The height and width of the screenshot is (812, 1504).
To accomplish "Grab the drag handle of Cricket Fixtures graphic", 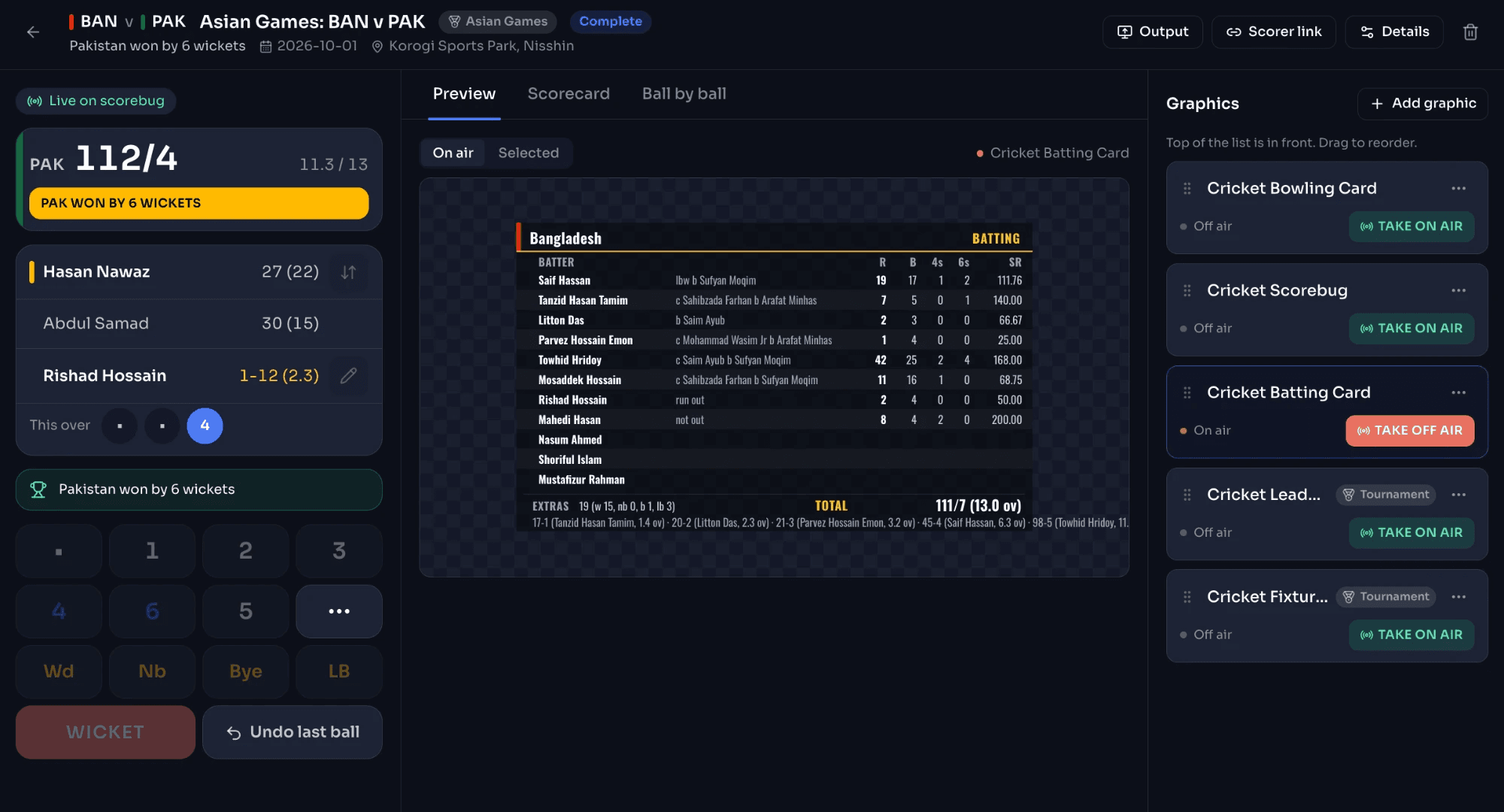I will click(1187, 597).
